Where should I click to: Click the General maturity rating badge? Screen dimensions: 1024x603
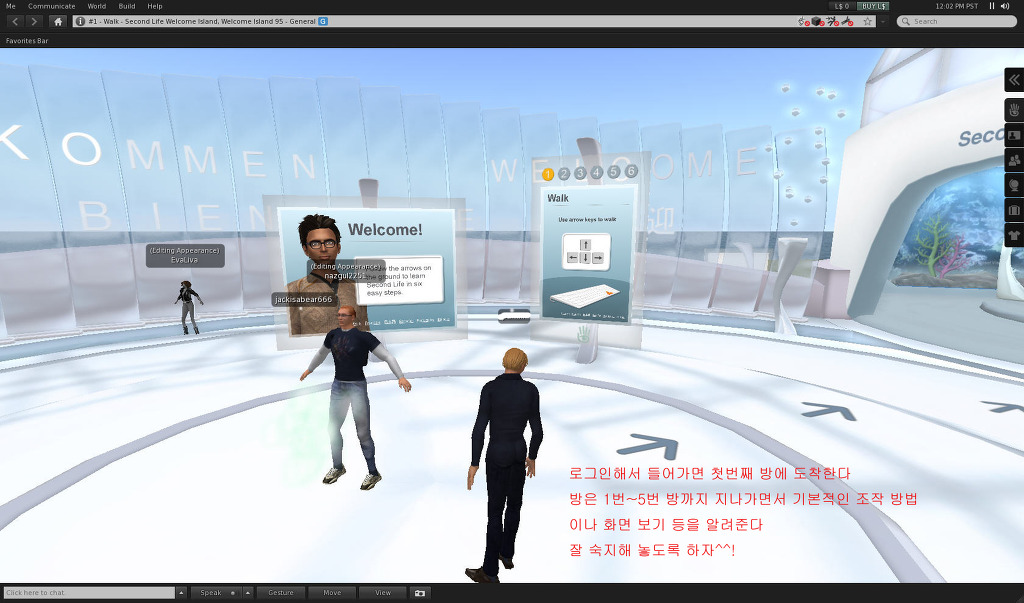pyautogui.click(x=323, y=22)
